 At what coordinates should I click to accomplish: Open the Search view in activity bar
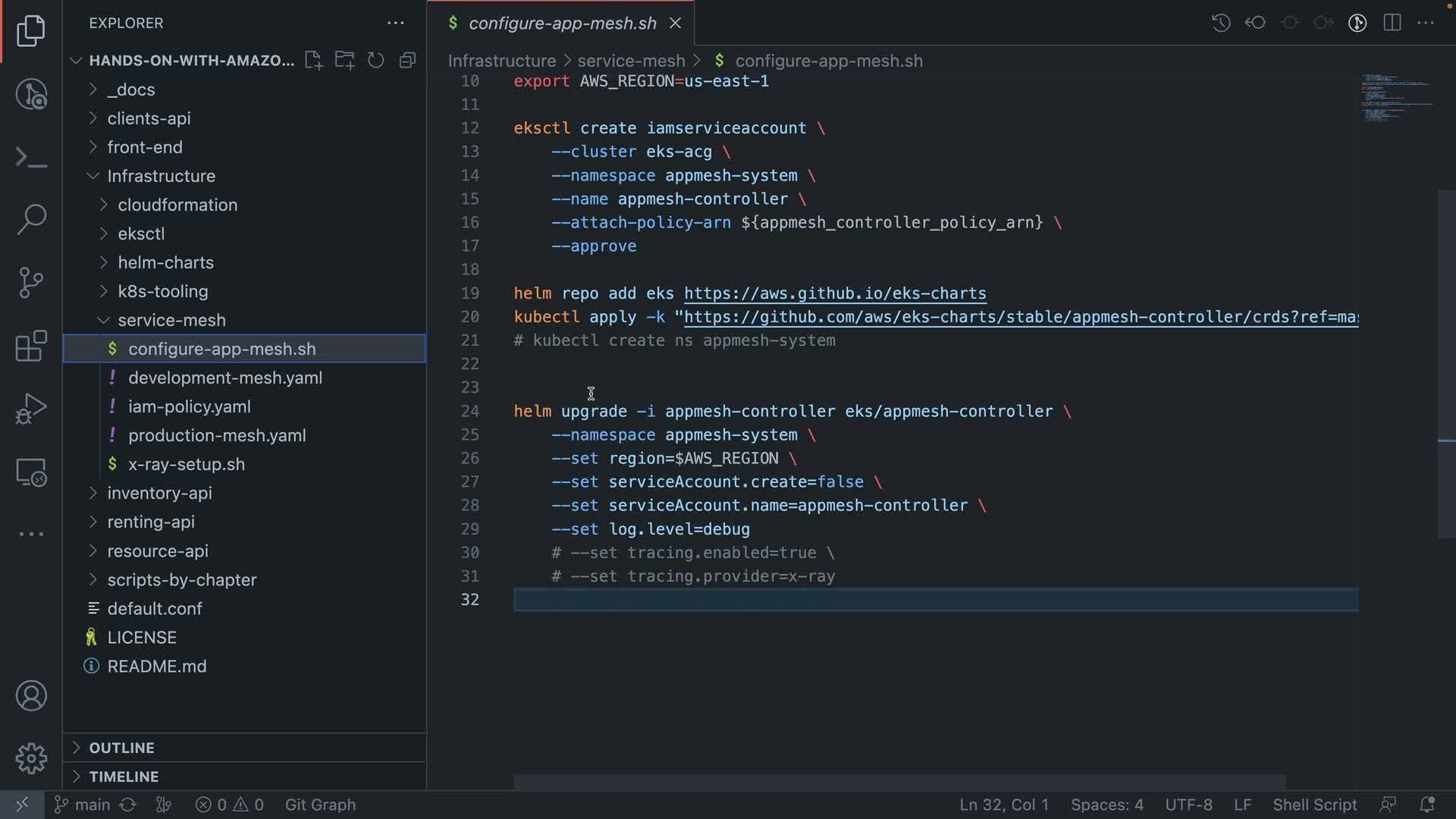coord(31,220)
